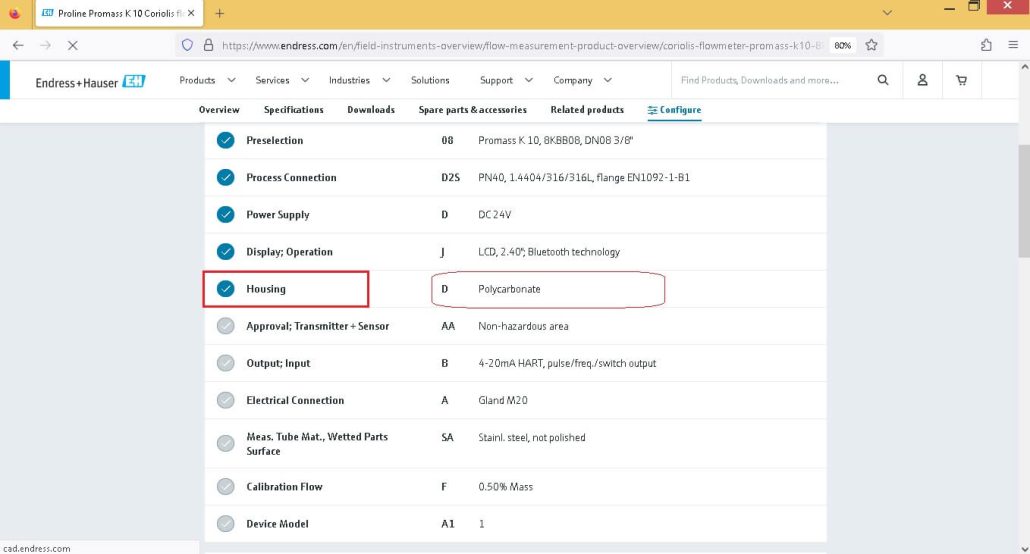The image size is (1030, 554).
Task: Switch to the Downloads tab
Action: pyautogui.click(x=370, y=110)
